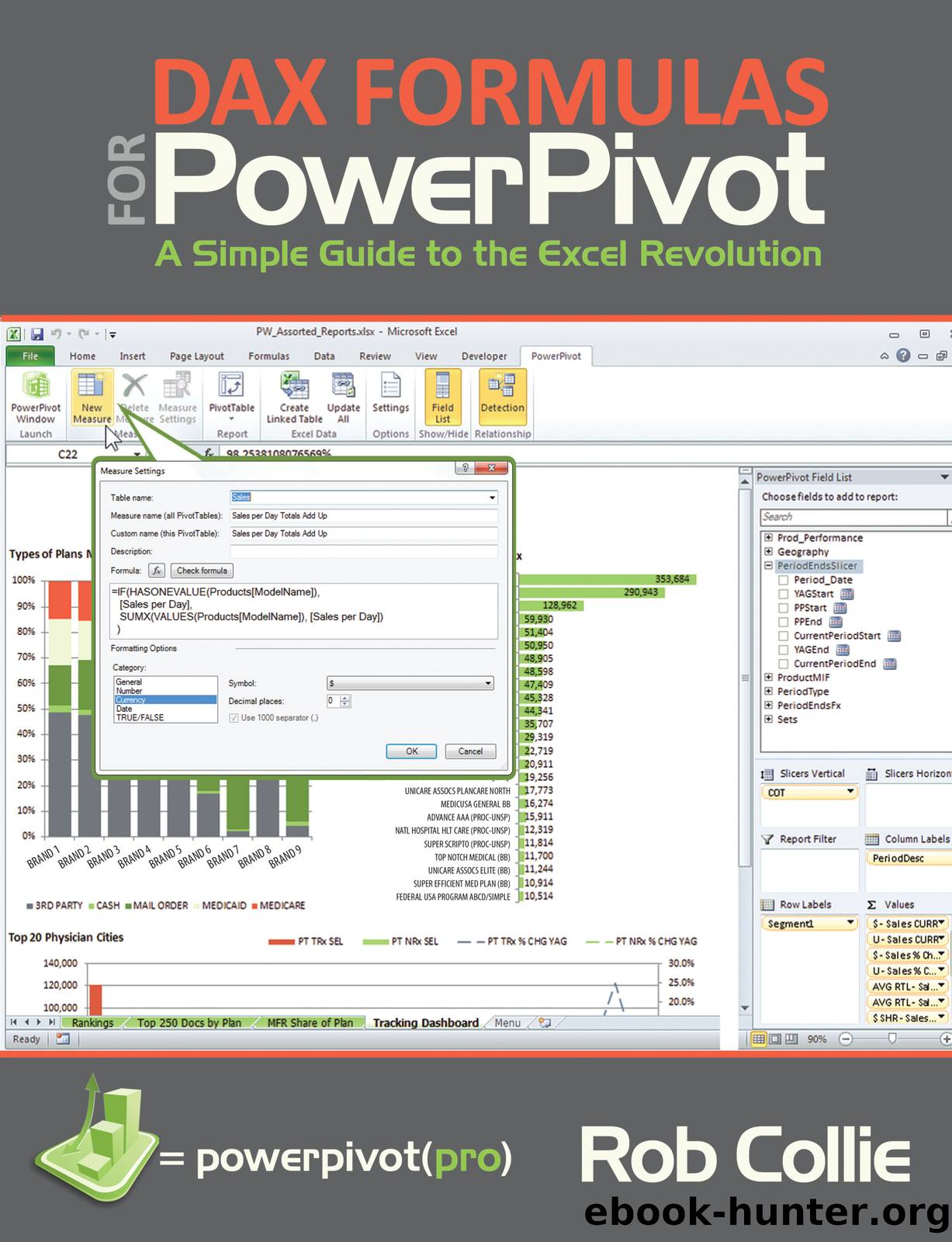Expand the Geography table node
Viewport: 952px width, 1242px height.
click(768, 551)
